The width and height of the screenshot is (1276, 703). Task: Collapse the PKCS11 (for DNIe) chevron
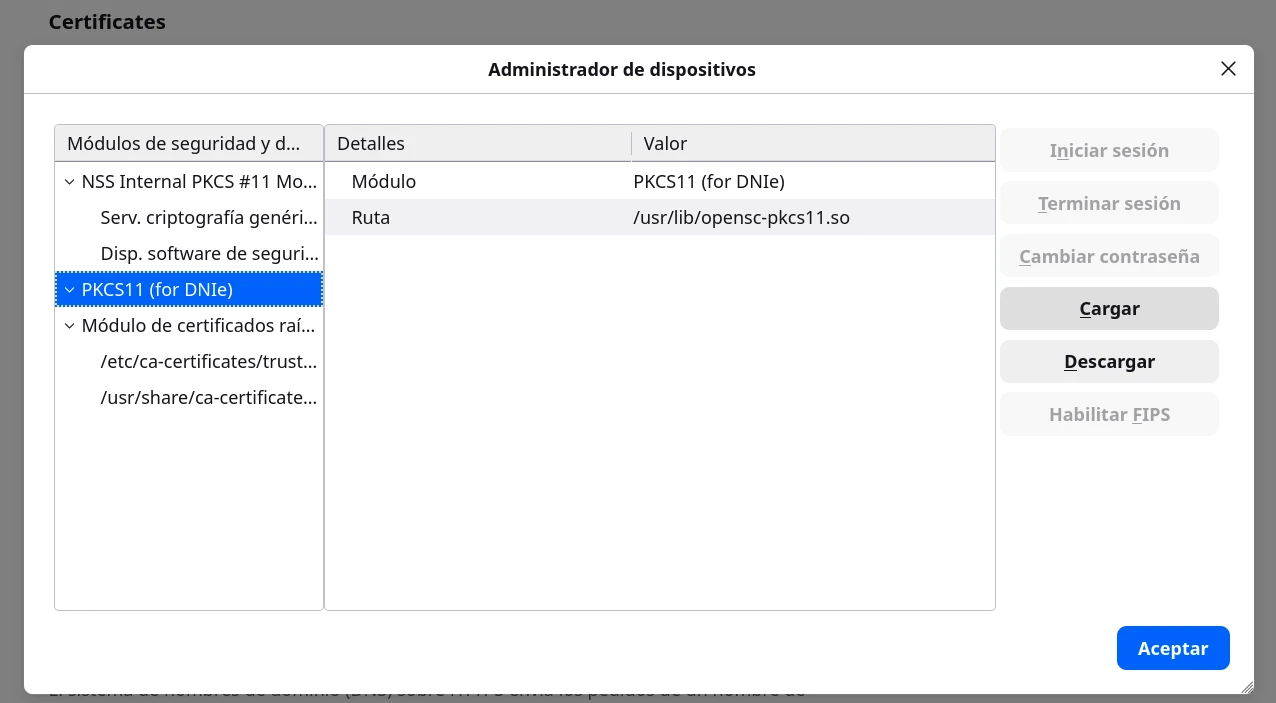pos(69,289)
